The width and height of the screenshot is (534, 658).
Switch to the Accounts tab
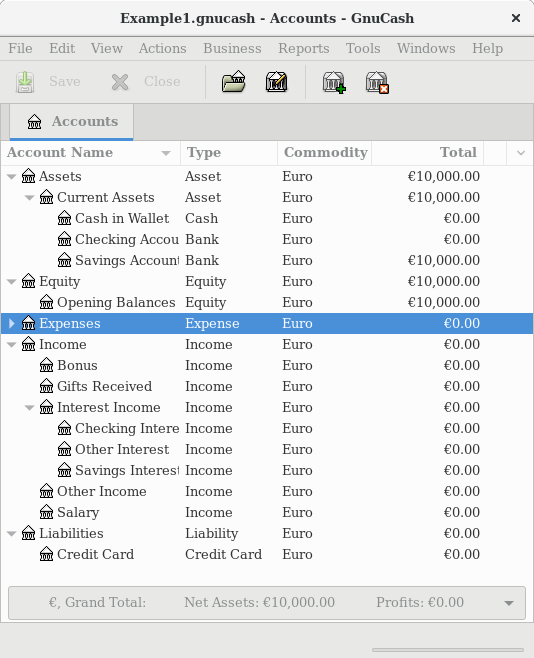click(x=72, y=122)
